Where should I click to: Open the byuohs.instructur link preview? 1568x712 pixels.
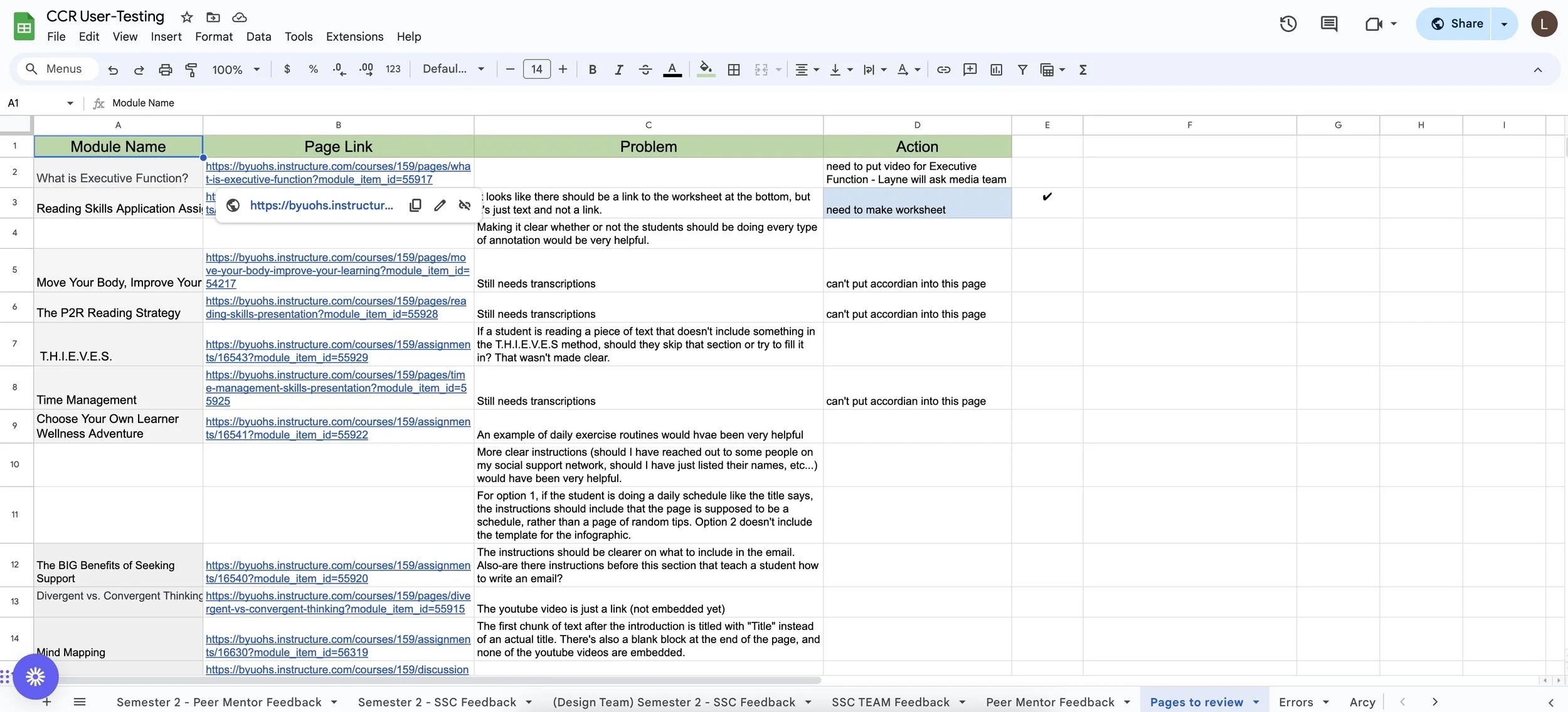321,205
